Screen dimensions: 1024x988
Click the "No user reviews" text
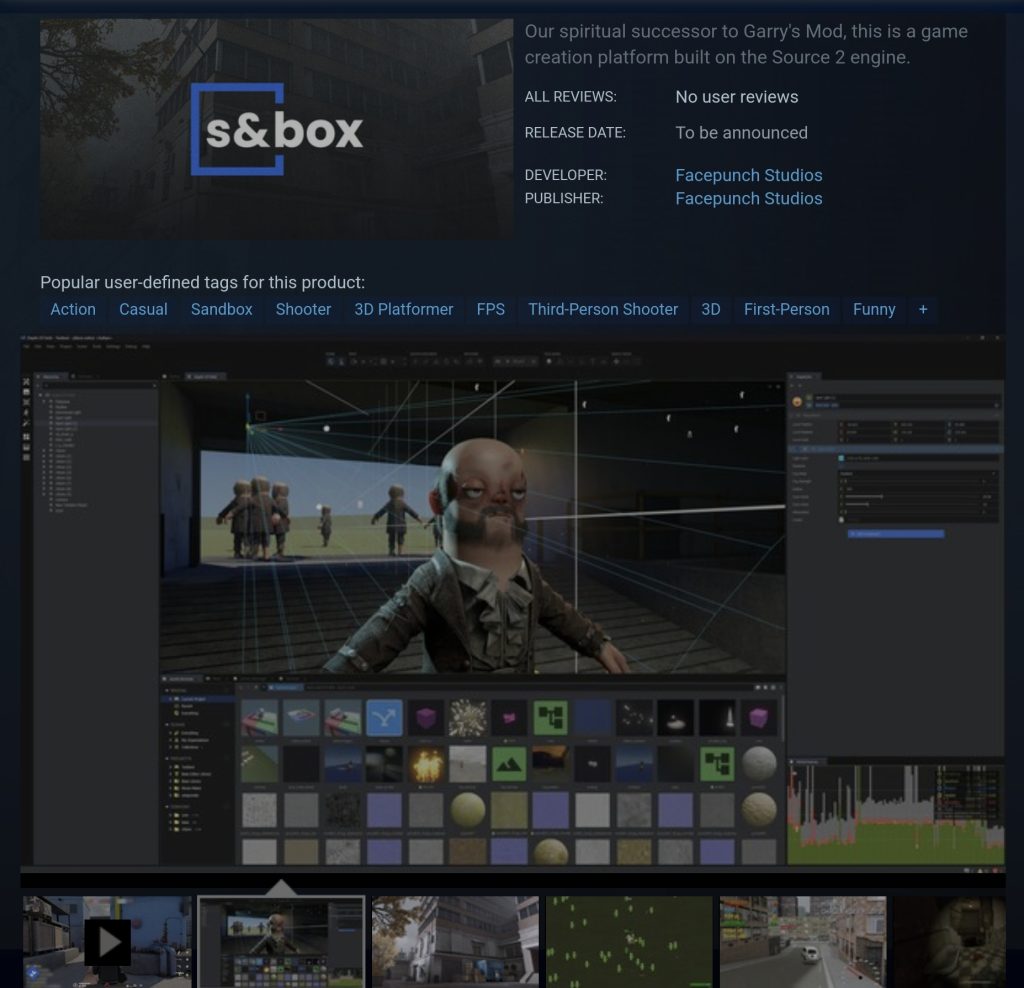tap(737, 97)
